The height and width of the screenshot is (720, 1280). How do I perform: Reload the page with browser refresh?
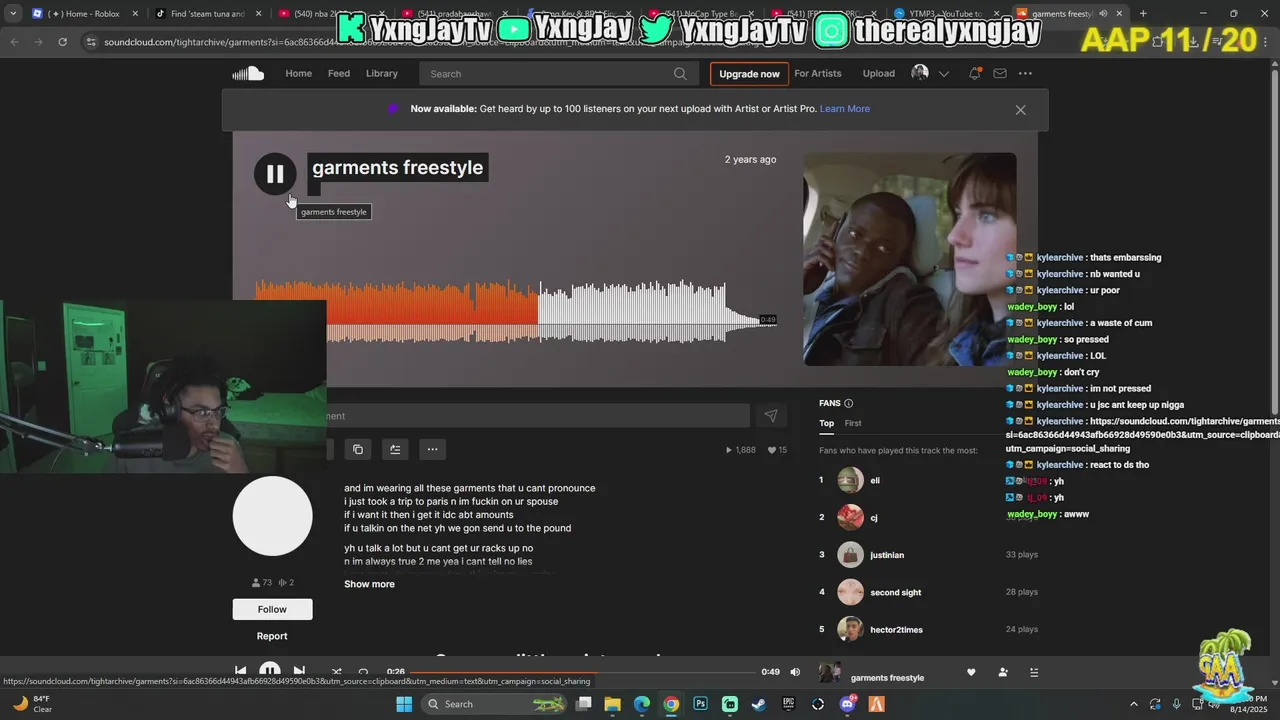pos(62,42)
